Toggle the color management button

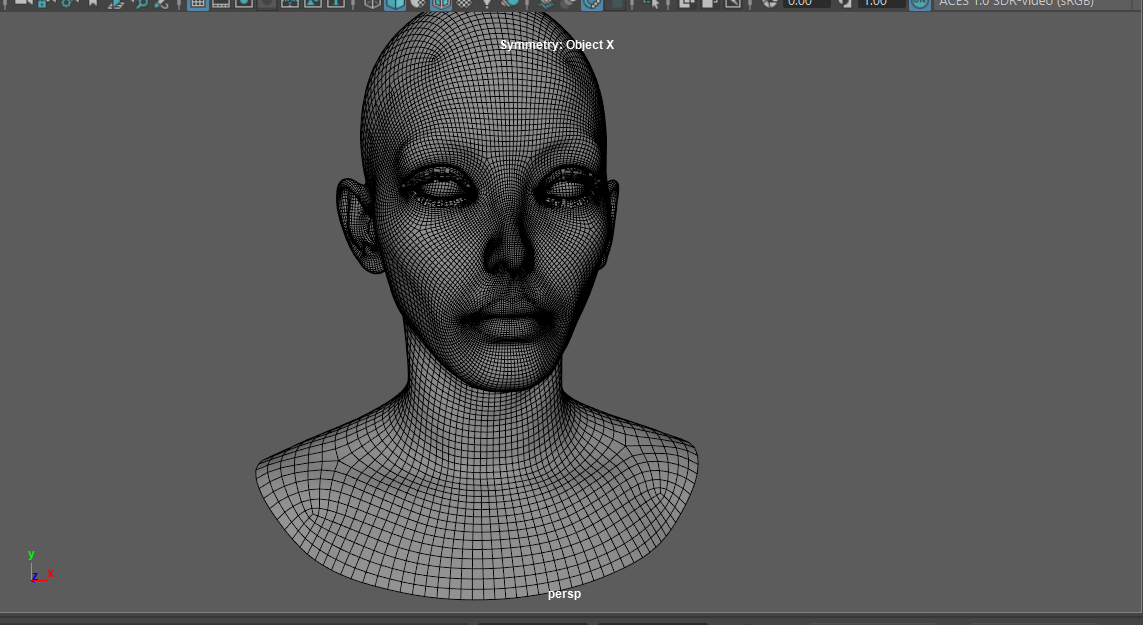tap(920, 3)
